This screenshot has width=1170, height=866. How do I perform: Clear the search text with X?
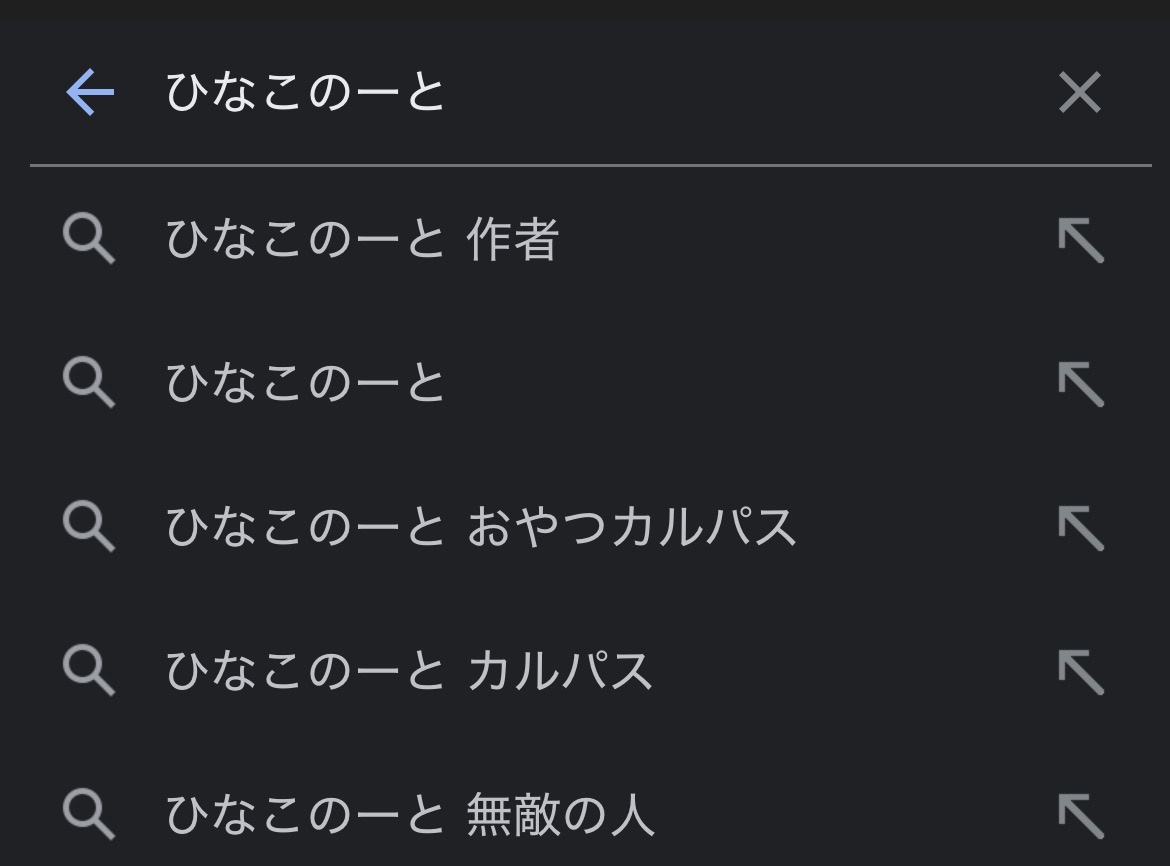tap(1080, 93)
